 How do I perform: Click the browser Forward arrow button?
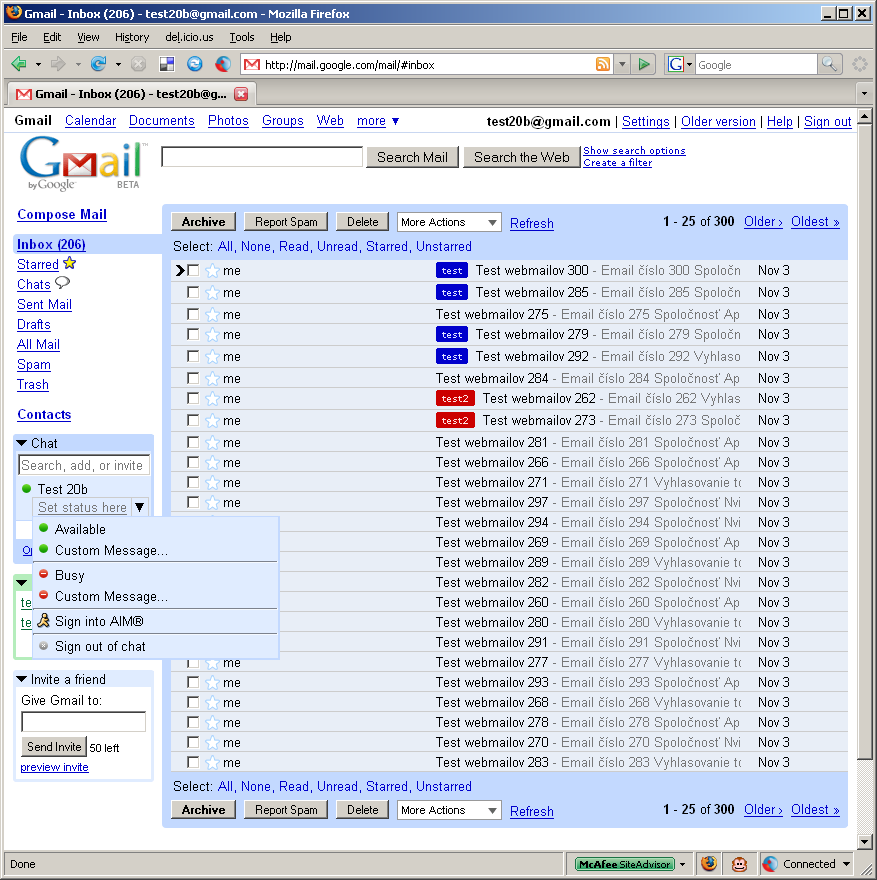point(58,65)
